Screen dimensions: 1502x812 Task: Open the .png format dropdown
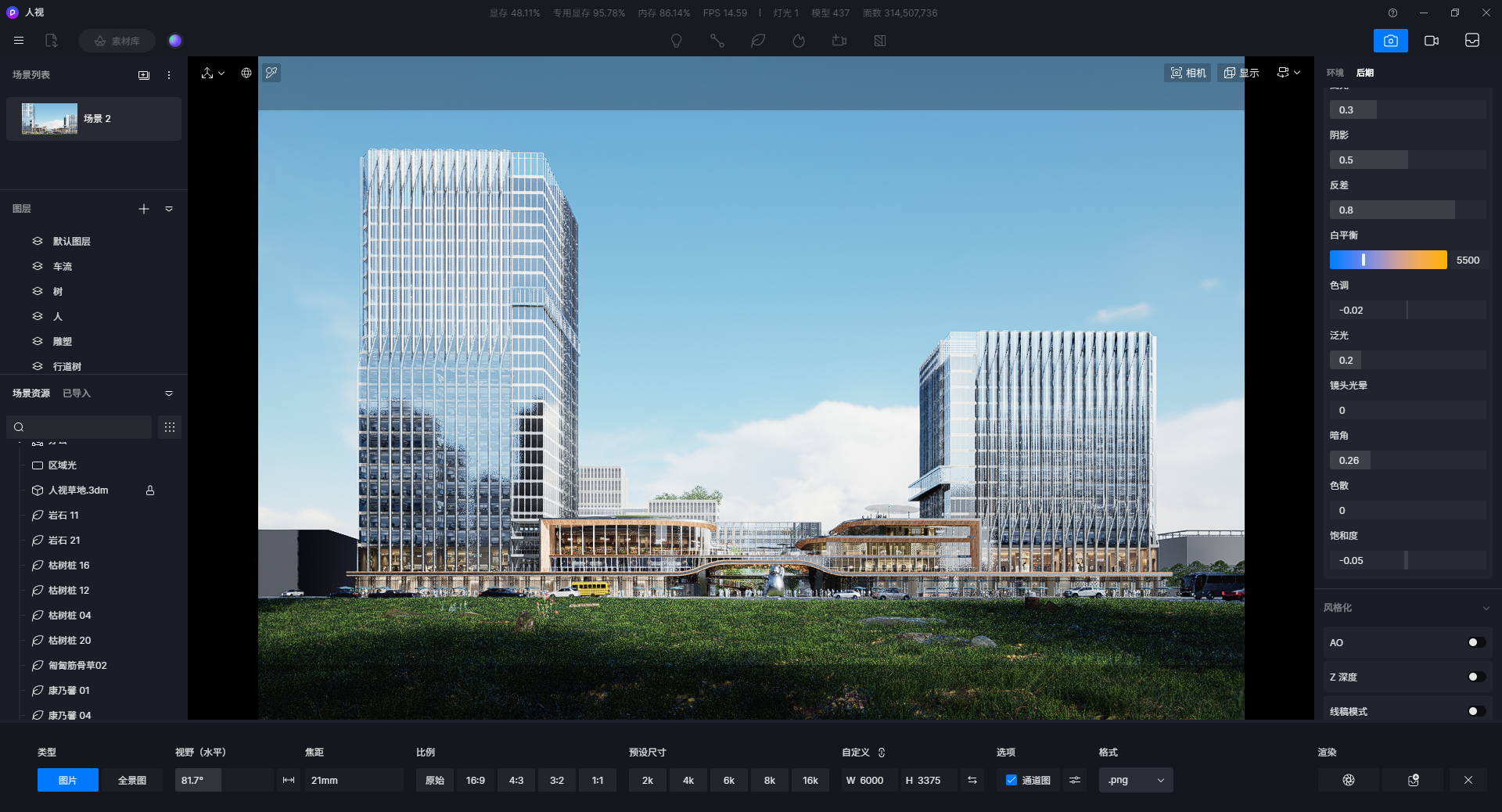tap(1135, 780)
